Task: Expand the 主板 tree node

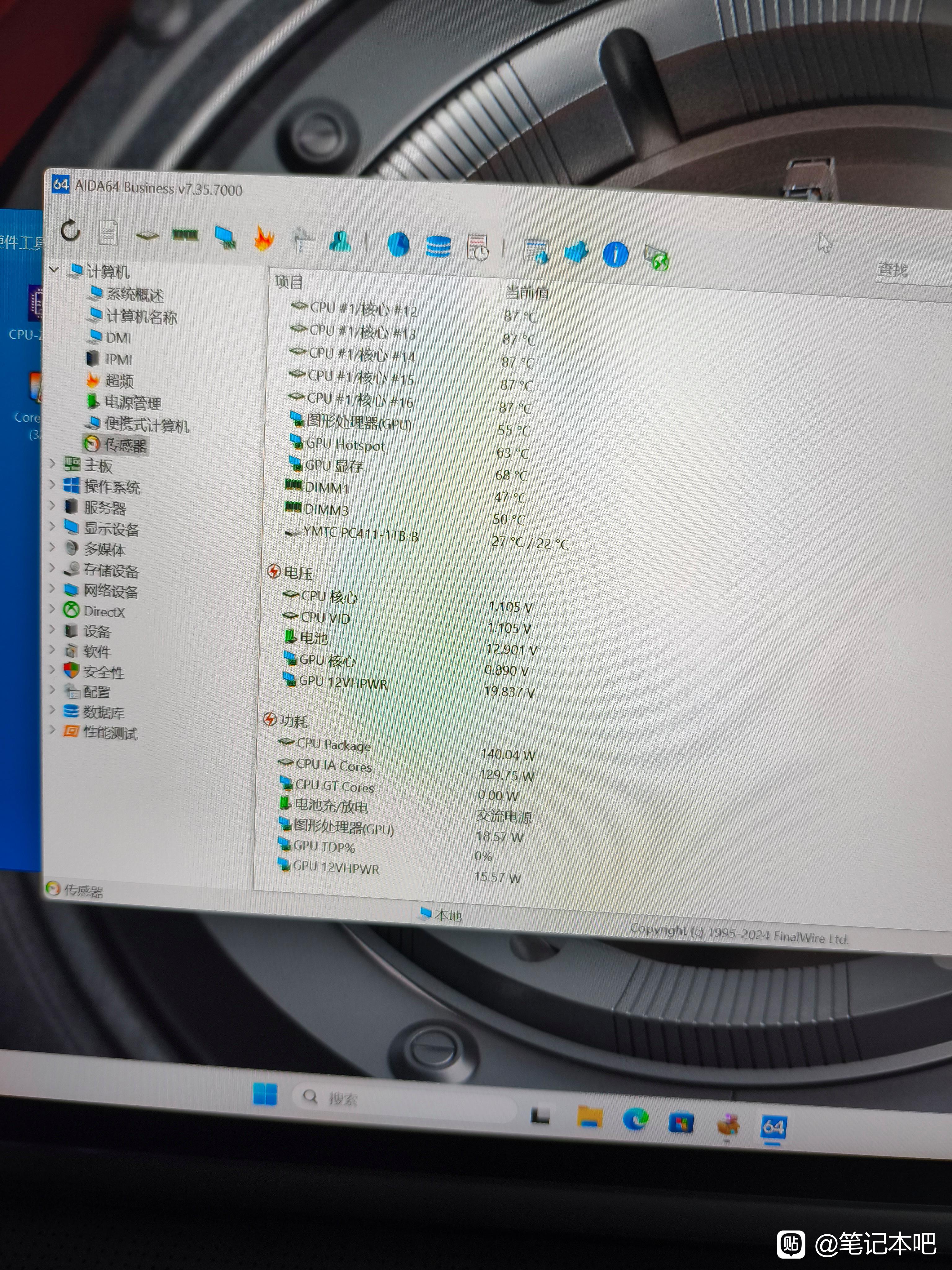Action: click(52, 464)
